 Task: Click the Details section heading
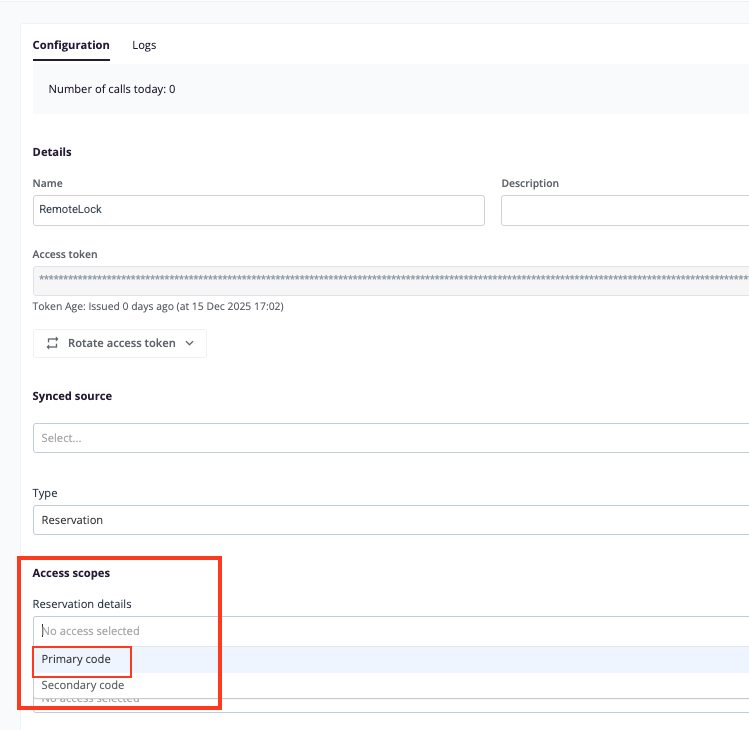[x=52, y=152]
